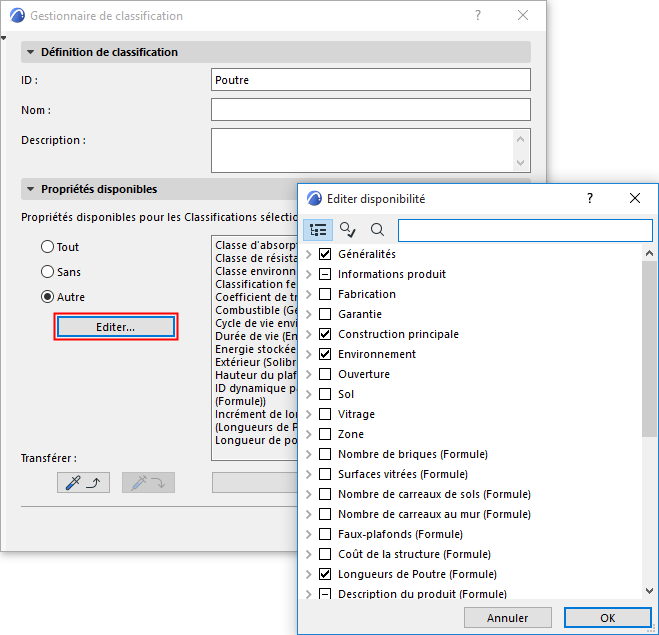Select 'Energie stockée' list entry
659x635 pixels.
coord(256,349)
